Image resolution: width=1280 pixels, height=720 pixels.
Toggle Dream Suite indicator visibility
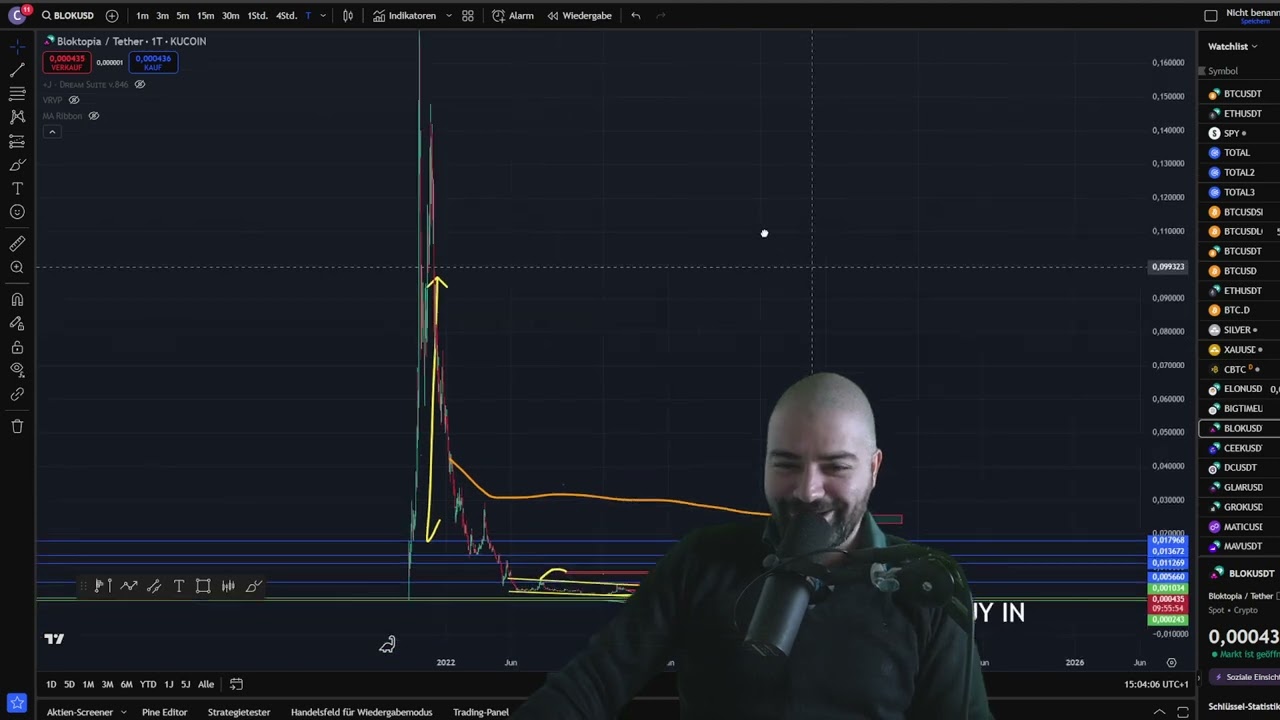click(x=140, y=85)
